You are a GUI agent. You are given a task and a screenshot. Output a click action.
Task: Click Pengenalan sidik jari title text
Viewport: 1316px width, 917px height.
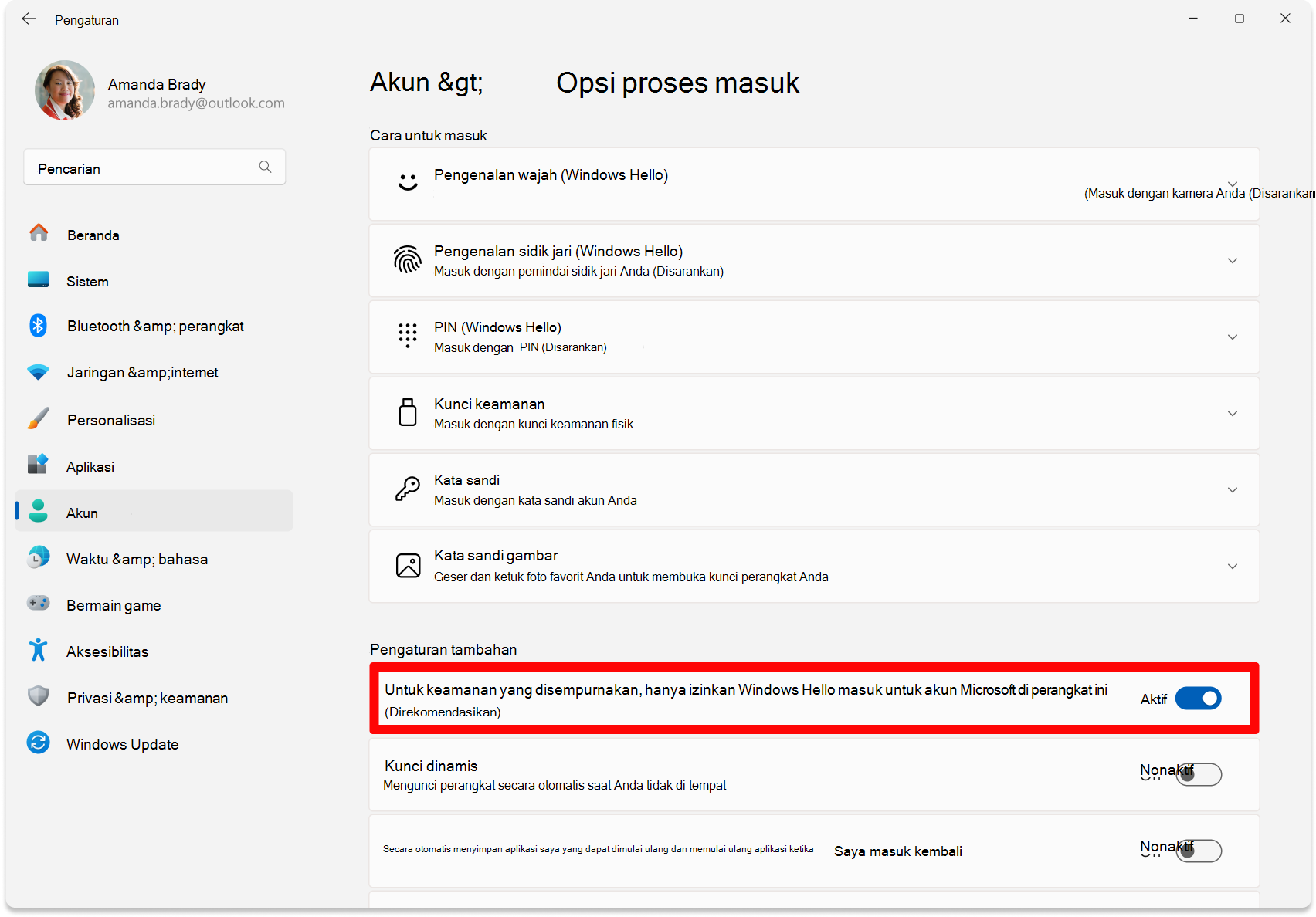click(x=558, y=251)
